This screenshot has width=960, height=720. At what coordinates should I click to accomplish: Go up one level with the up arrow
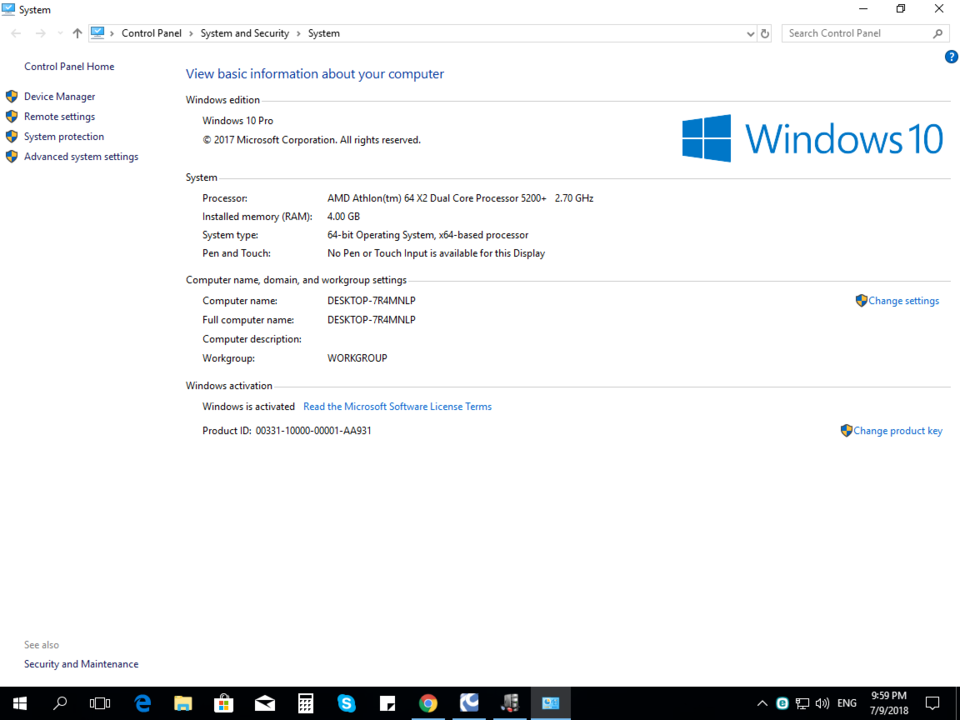click(77, 34)
